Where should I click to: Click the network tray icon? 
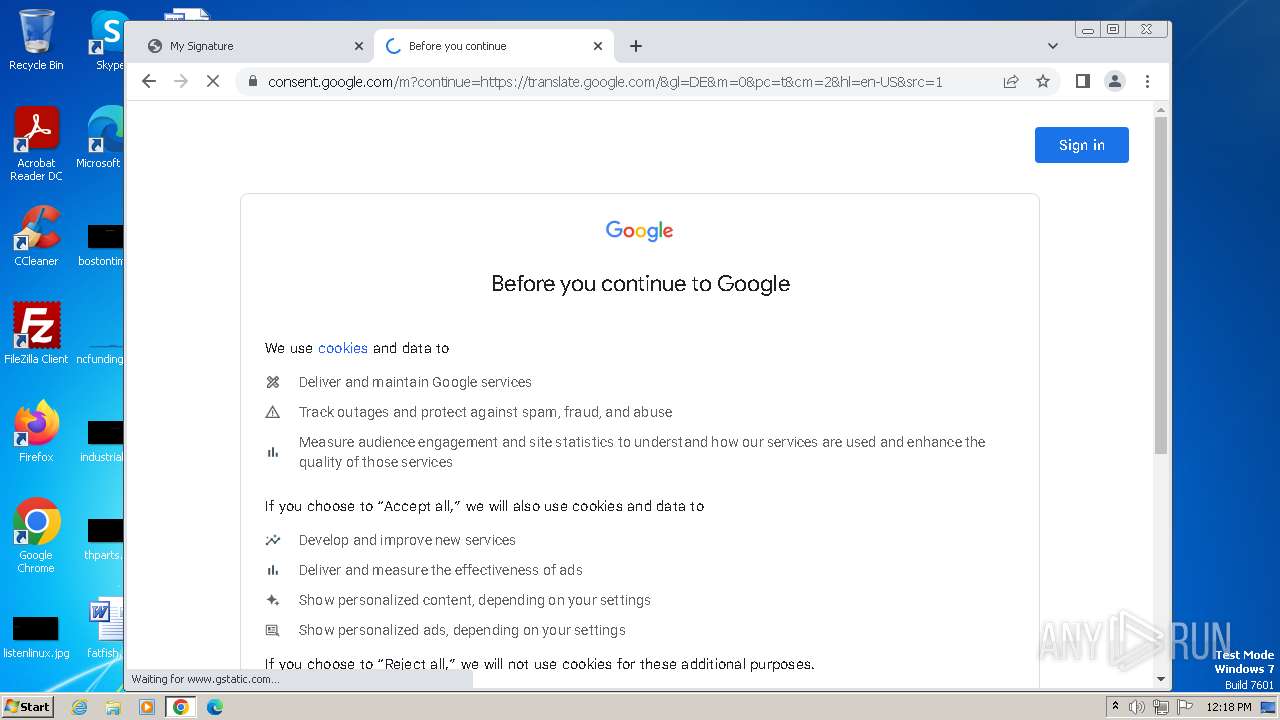click(1161, 707)
